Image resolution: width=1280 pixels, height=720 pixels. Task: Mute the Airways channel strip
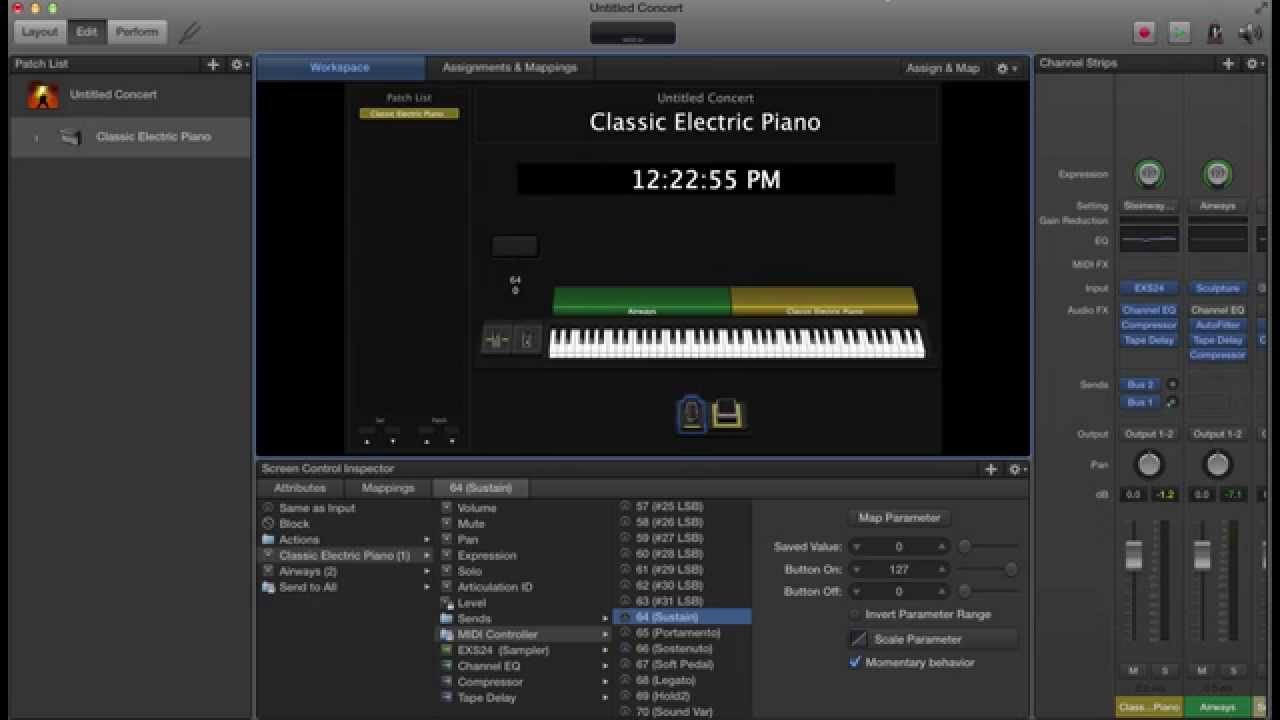[1202, 670]
